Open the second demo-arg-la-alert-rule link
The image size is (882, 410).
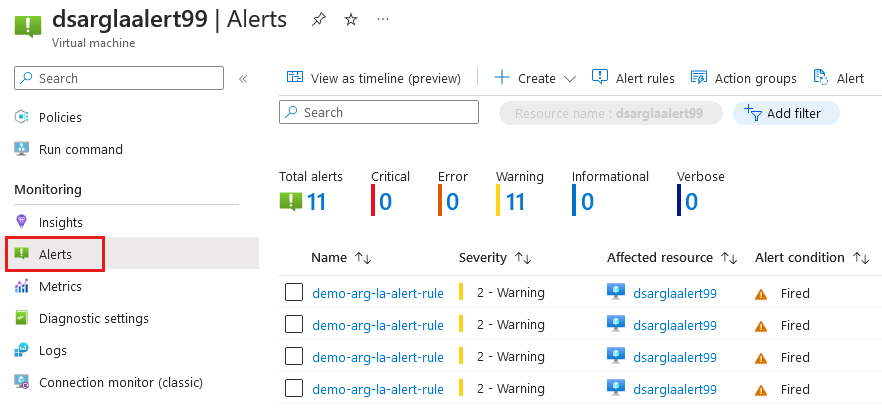point(377,325)
